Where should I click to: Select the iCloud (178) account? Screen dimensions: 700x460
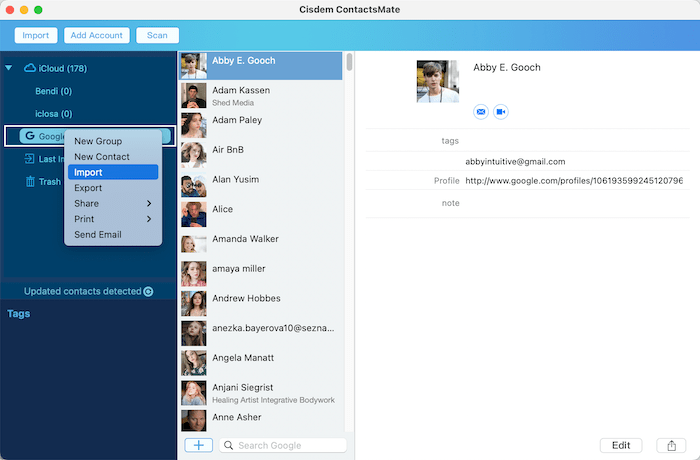click(x=62, y=68)
